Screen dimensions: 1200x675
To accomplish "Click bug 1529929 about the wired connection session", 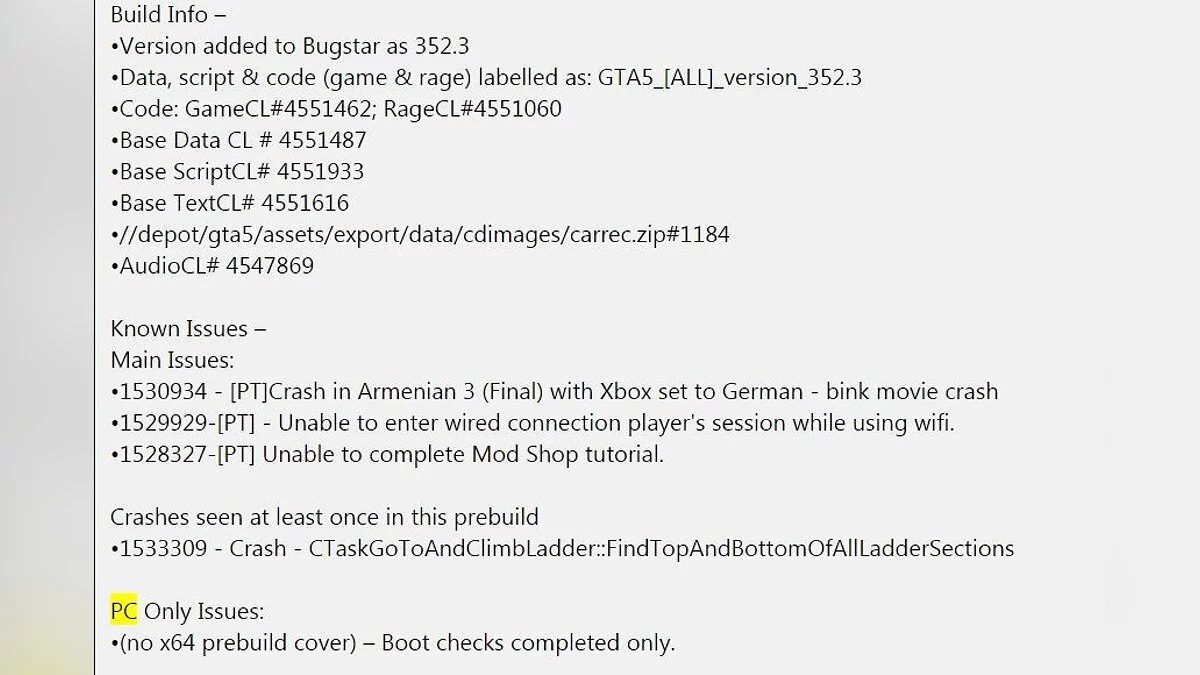I will click(533, 423).
